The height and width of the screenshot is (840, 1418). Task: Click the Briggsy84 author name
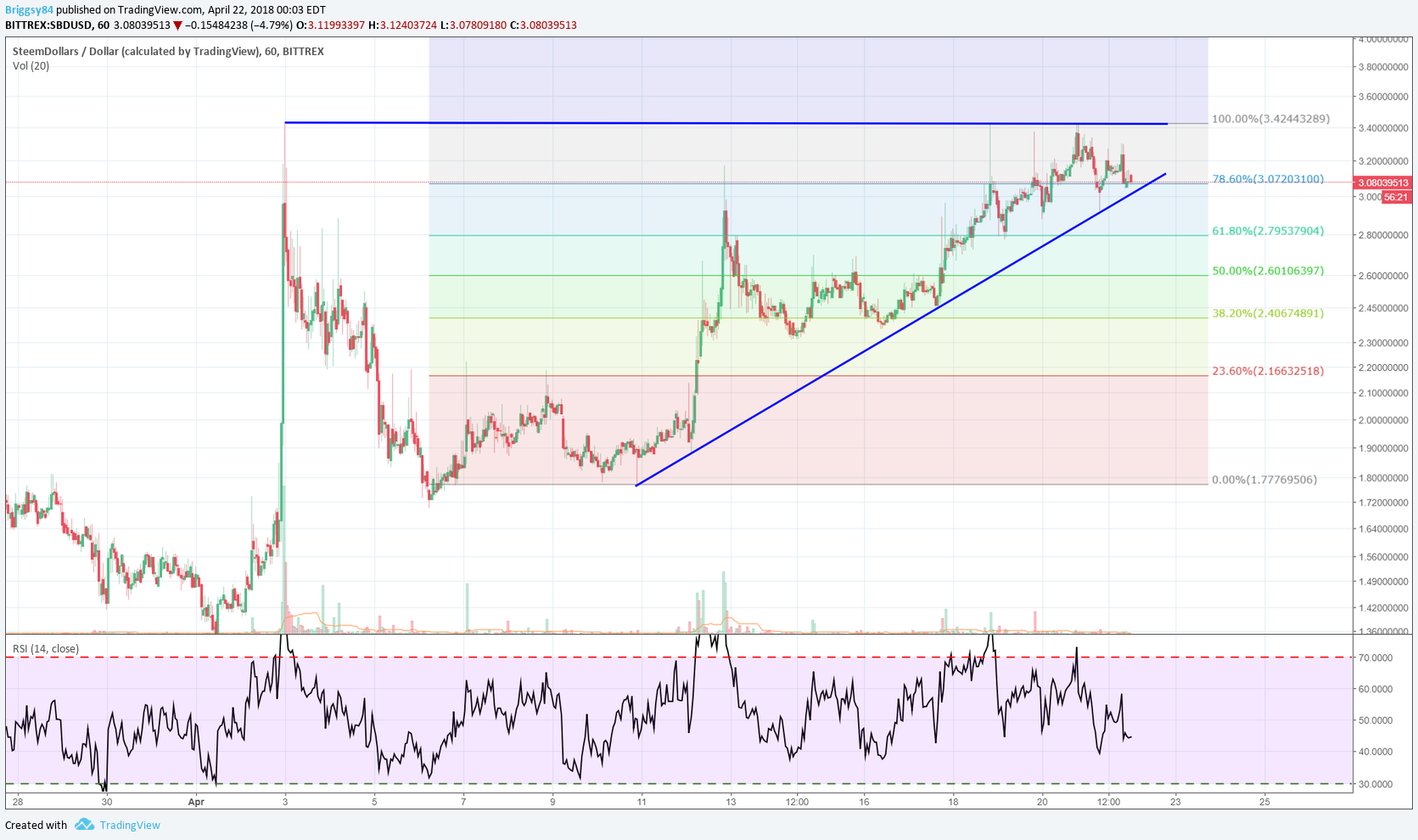[x=29, y=10]
